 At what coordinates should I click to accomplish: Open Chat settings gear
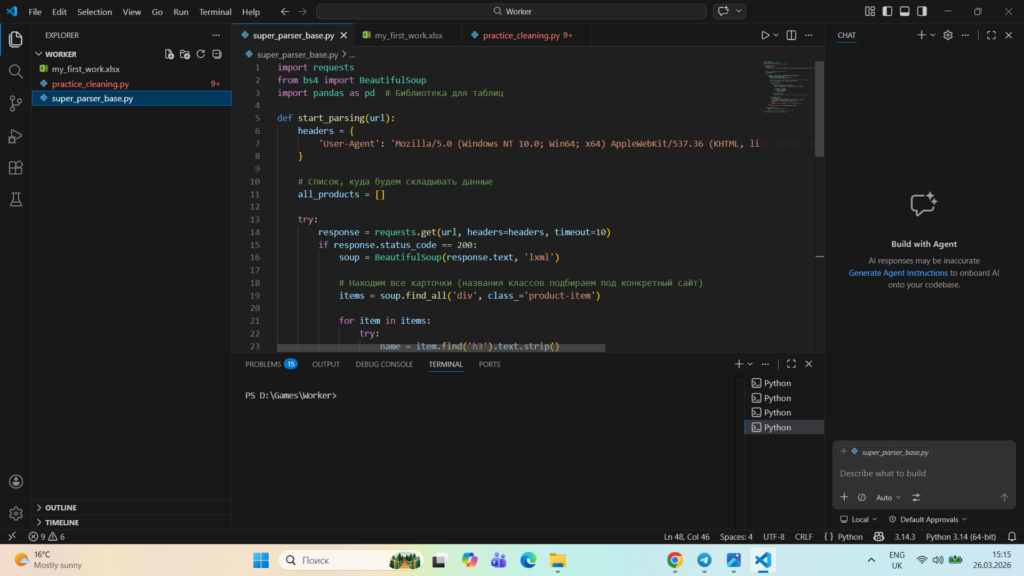pos(948,35)
